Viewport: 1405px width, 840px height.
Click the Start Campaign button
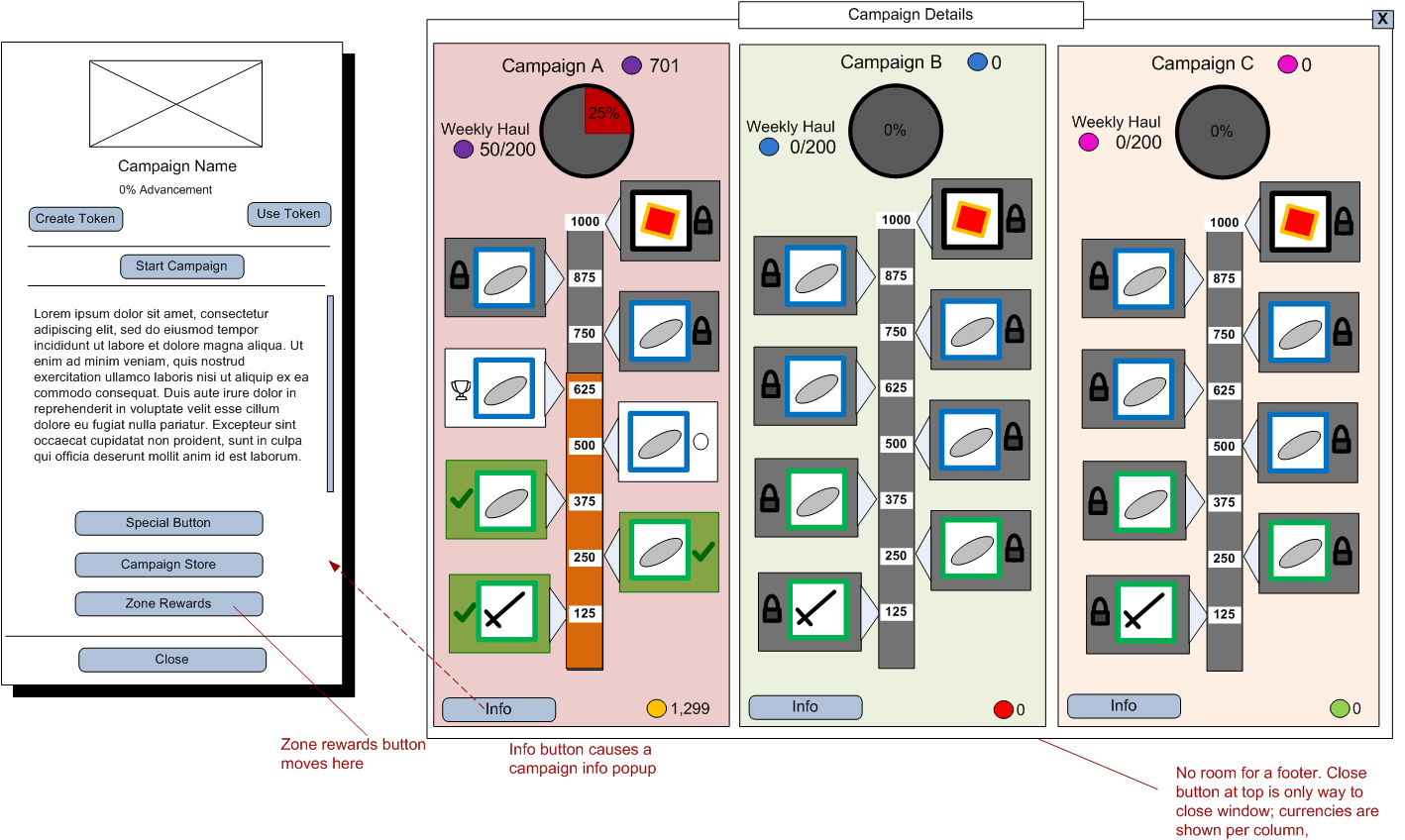pos(181,265)
